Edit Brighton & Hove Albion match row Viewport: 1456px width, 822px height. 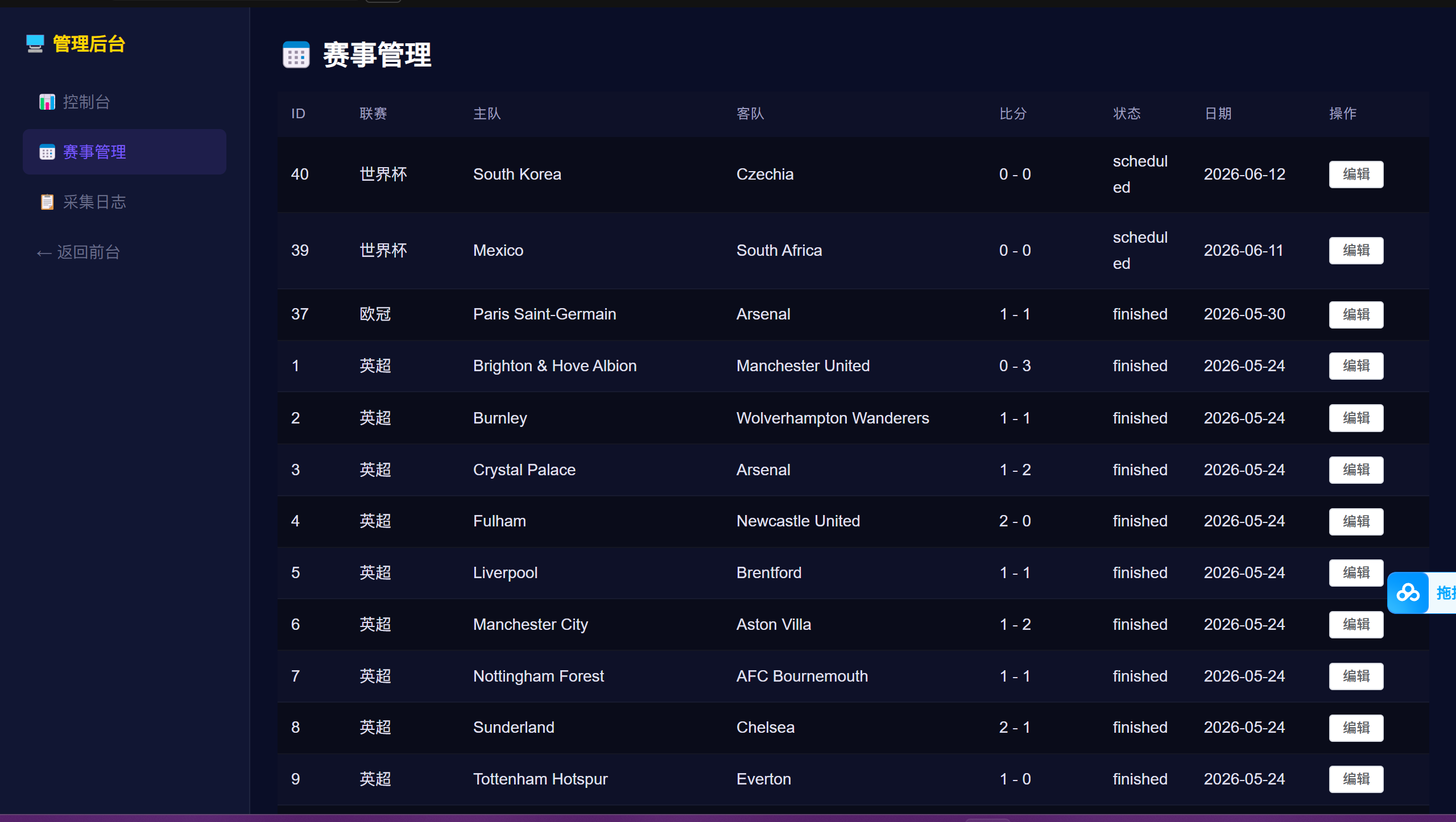tap(1356, 366)
